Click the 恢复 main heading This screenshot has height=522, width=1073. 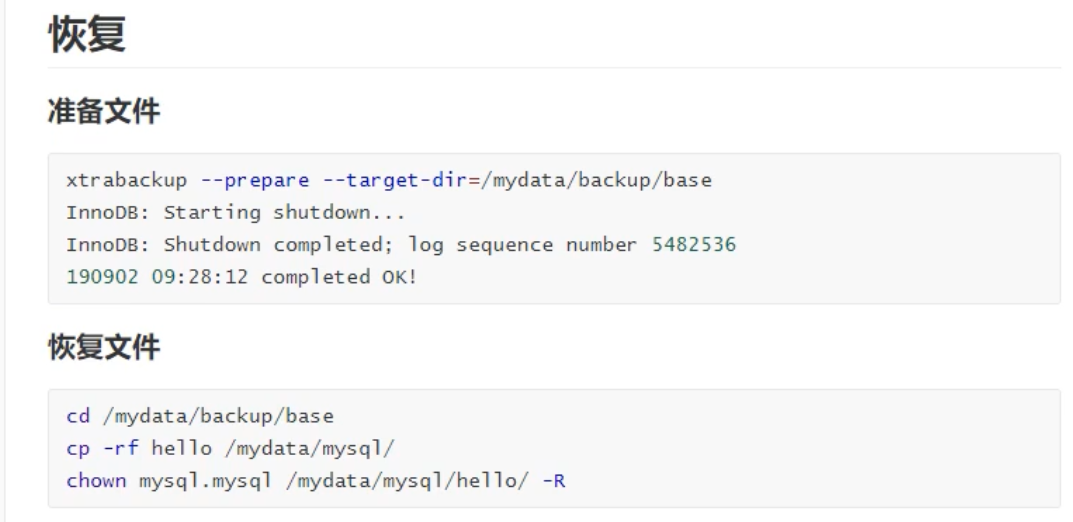[87, 33]
